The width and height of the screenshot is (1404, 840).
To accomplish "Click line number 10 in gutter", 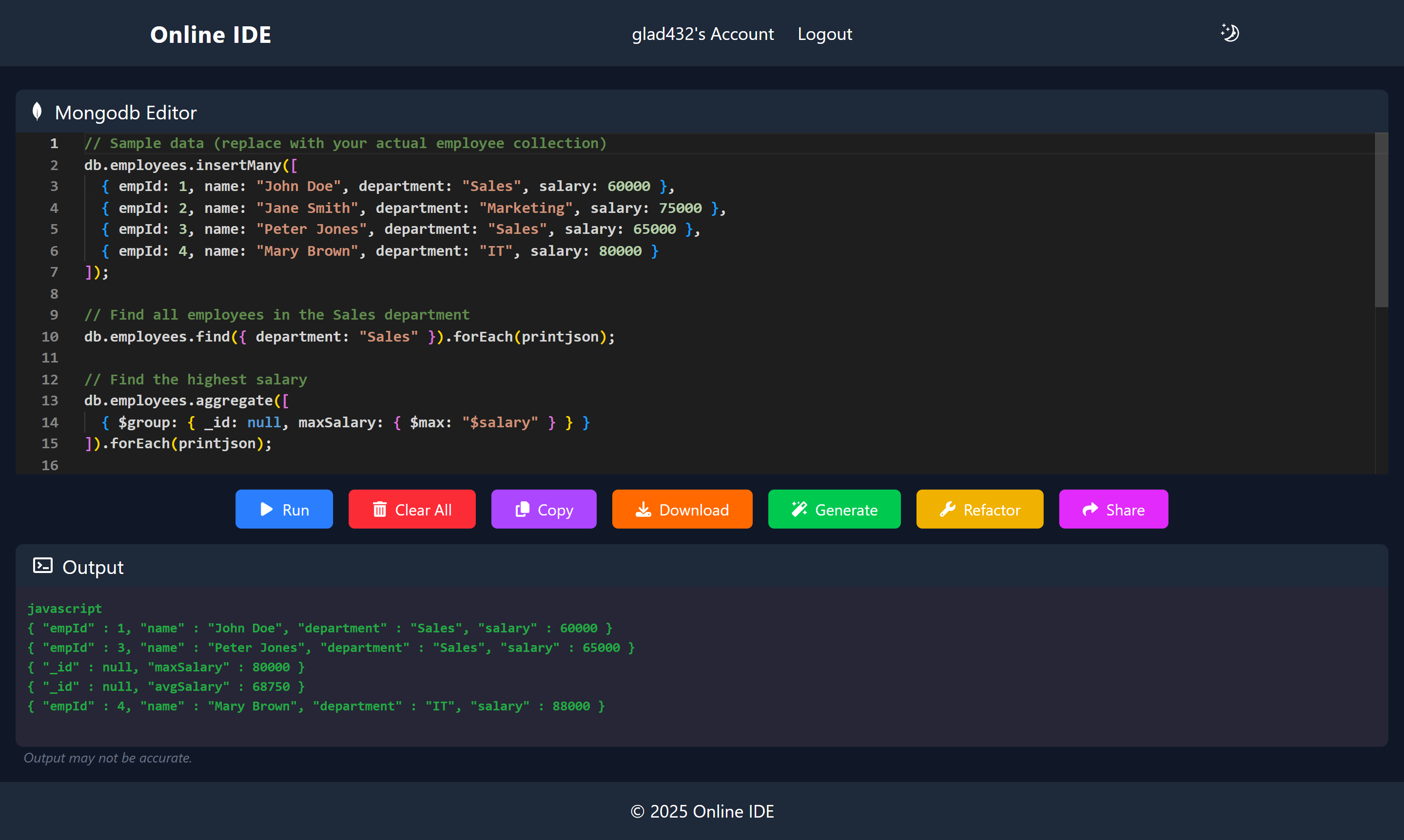I will [50, 336].
